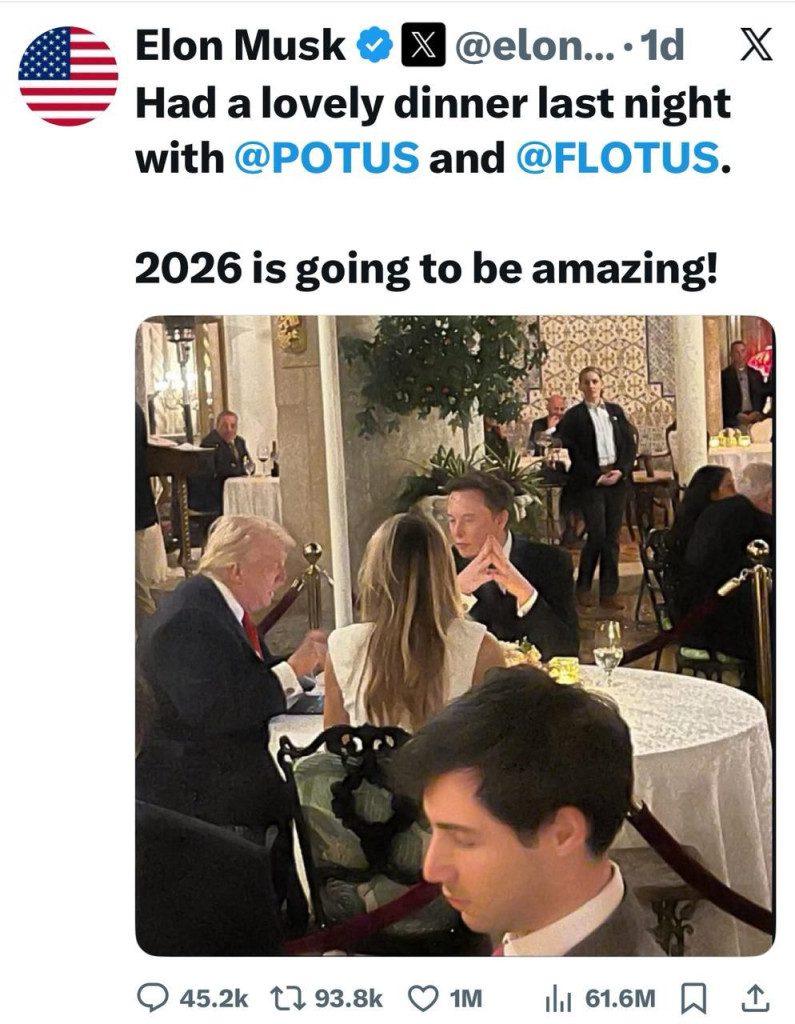Click the blue verified checkmark badge
The width and height of the screenshot is (795, 1024).
[375, 46]
